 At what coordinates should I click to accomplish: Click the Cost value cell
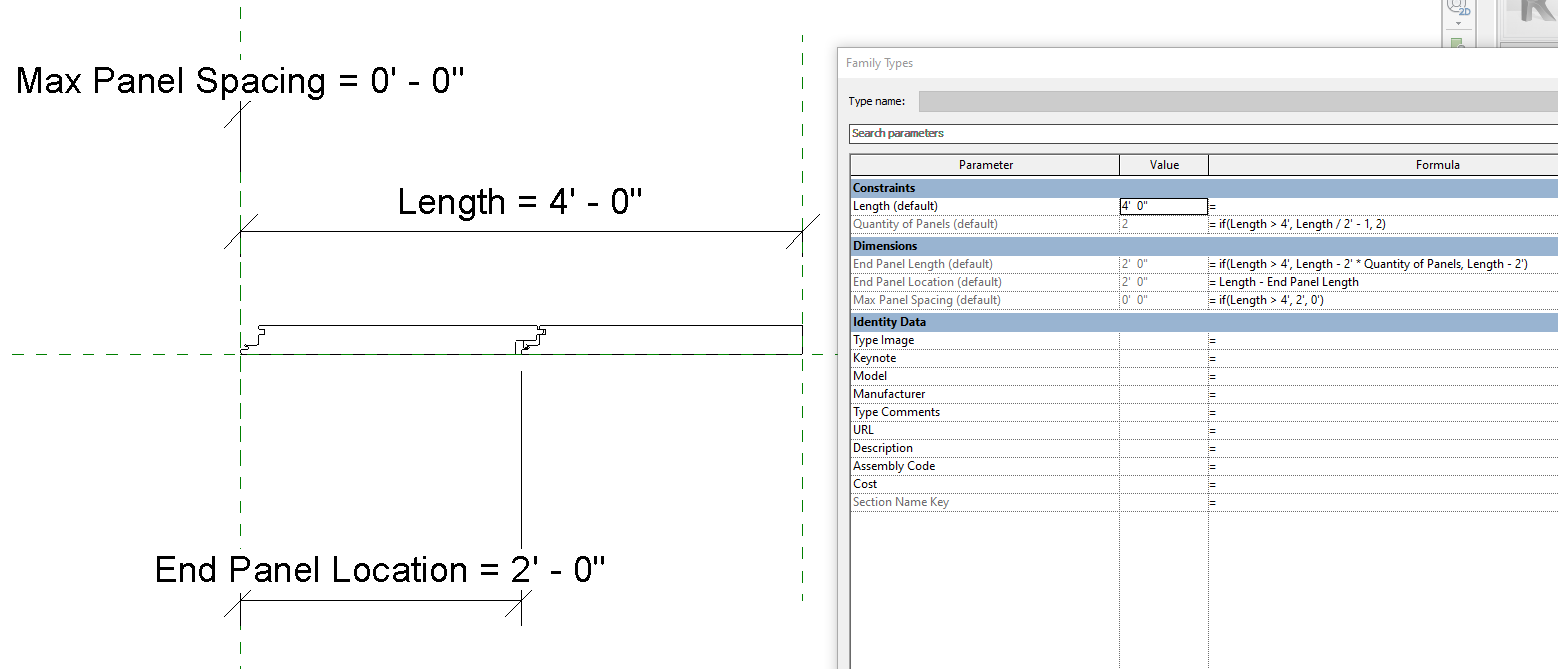tap(1164, 484)
